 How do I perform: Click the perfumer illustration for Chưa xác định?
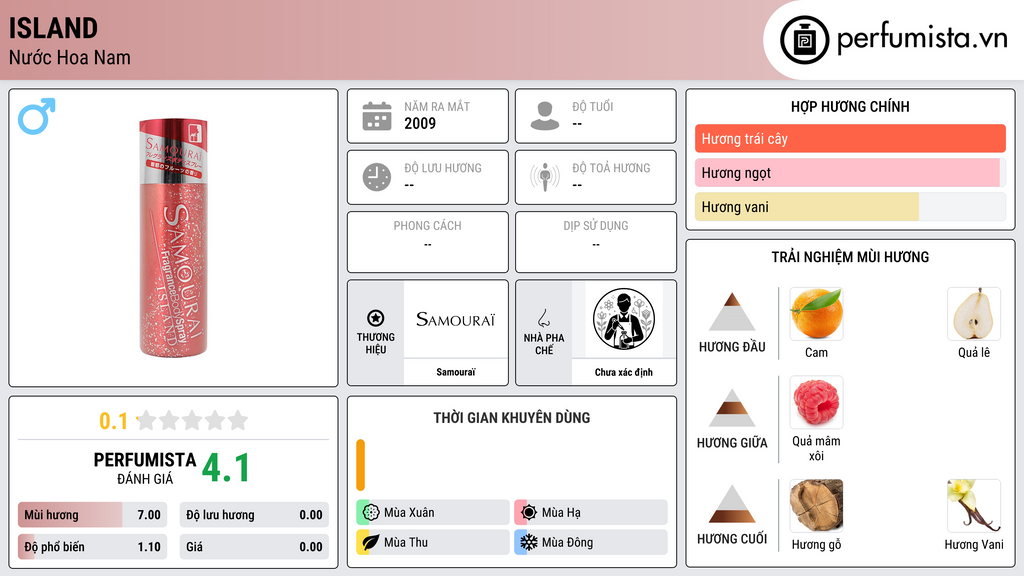click(624, 319)
